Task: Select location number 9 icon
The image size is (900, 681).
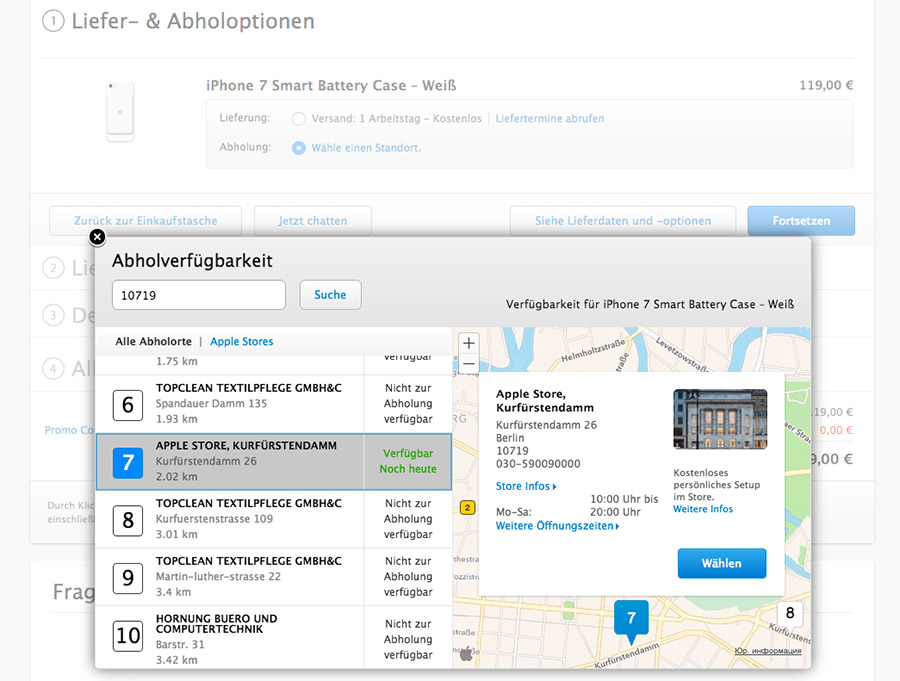Action: [128, 578]
